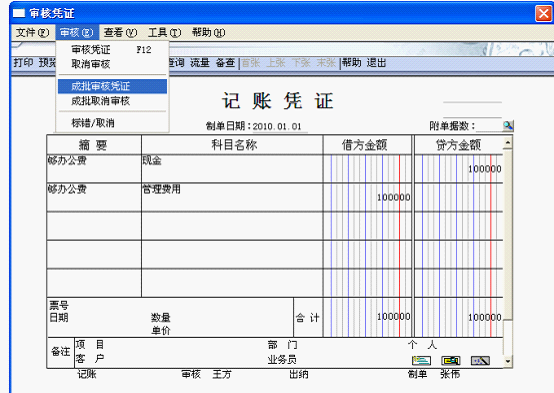Click the 出纳 label at the bottom
Image resolution: width=554 pixels, height=393 pixels.
click(x=299, y=374)
